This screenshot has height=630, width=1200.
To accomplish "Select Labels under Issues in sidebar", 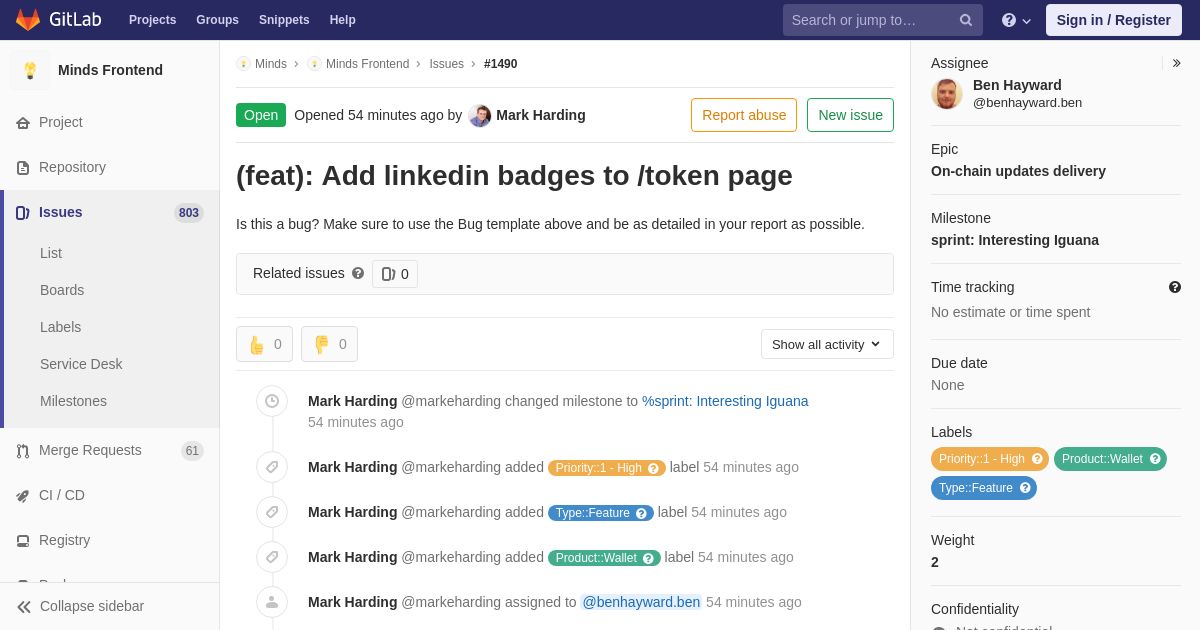I will (x=60, y=327).
